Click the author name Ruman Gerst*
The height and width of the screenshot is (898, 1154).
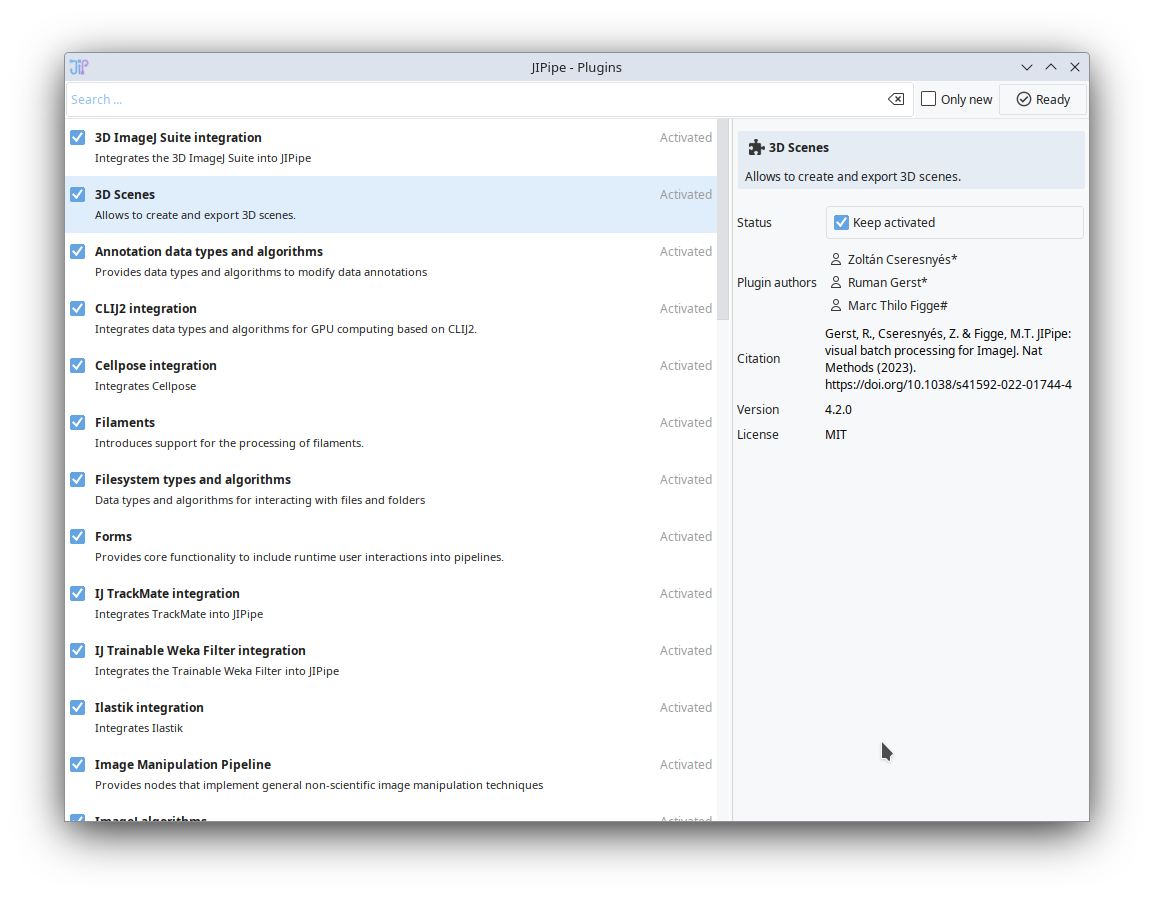click(888, 283)
